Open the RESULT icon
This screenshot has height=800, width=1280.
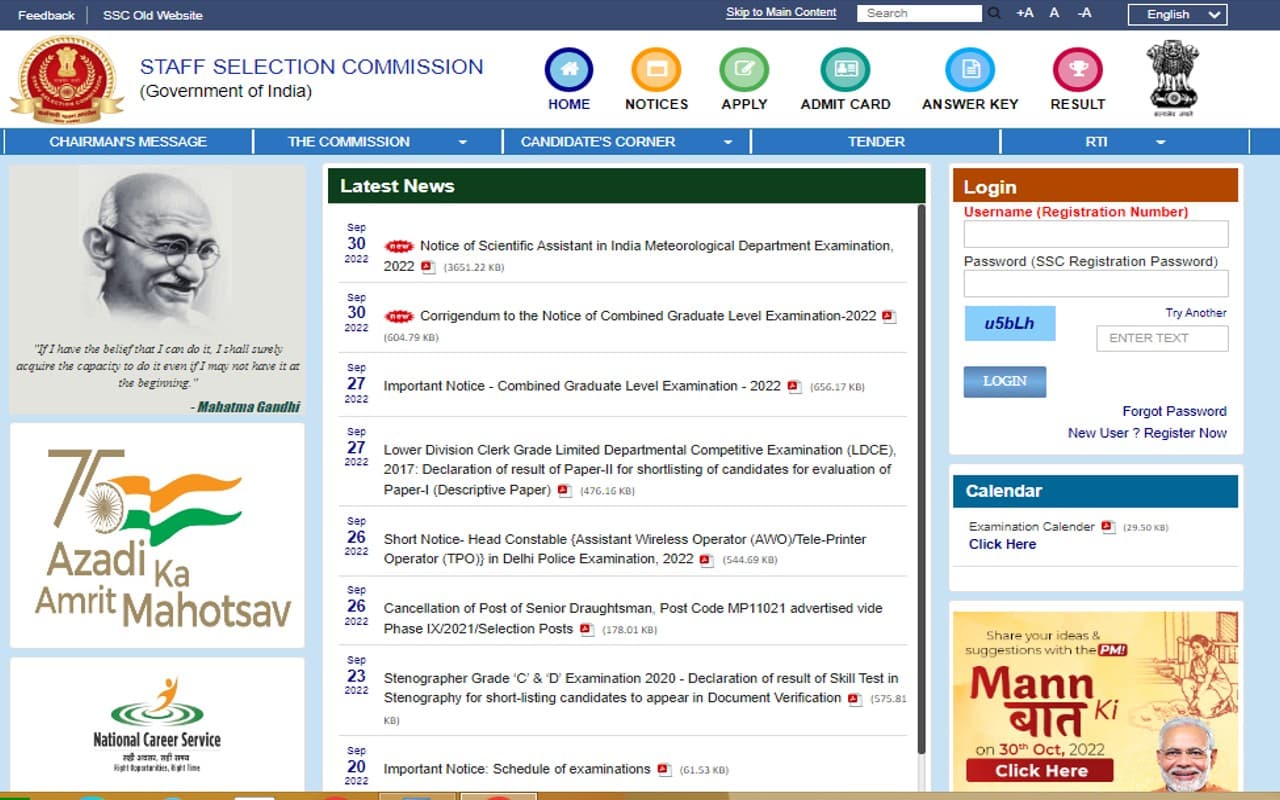[x=1077, y=70]
